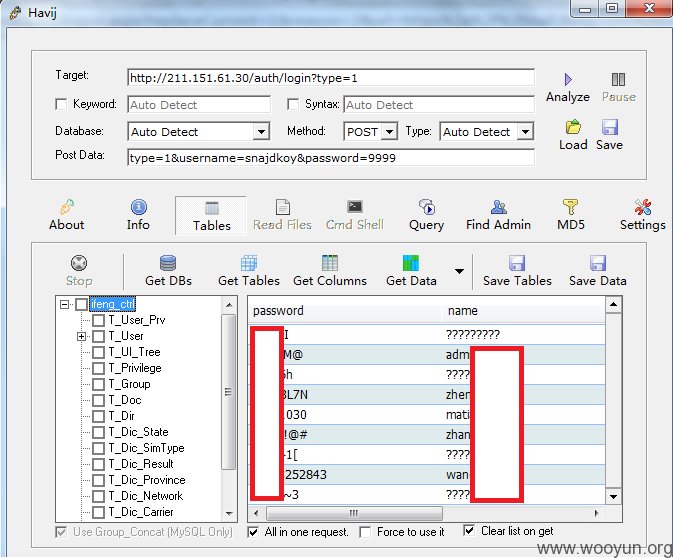Click the Stop icon

coord(79,263)
